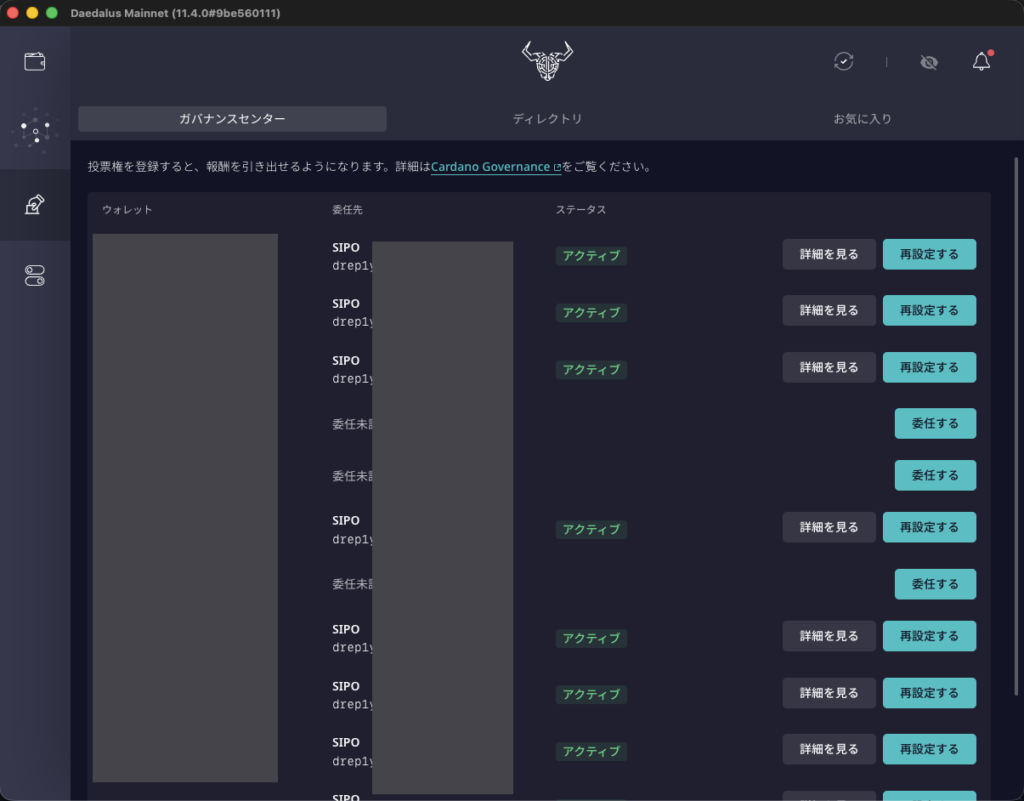
Task: Click the vertical scrollbar of the wallet list
Action: [x=1016, y=427]
